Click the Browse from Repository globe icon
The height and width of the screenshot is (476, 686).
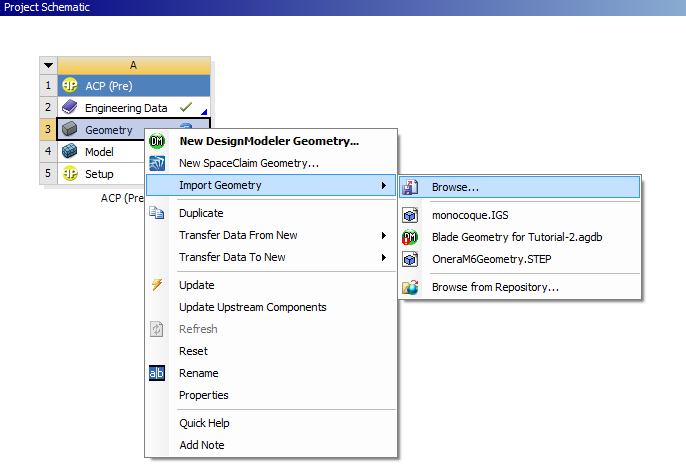click(x=410, y=287)
